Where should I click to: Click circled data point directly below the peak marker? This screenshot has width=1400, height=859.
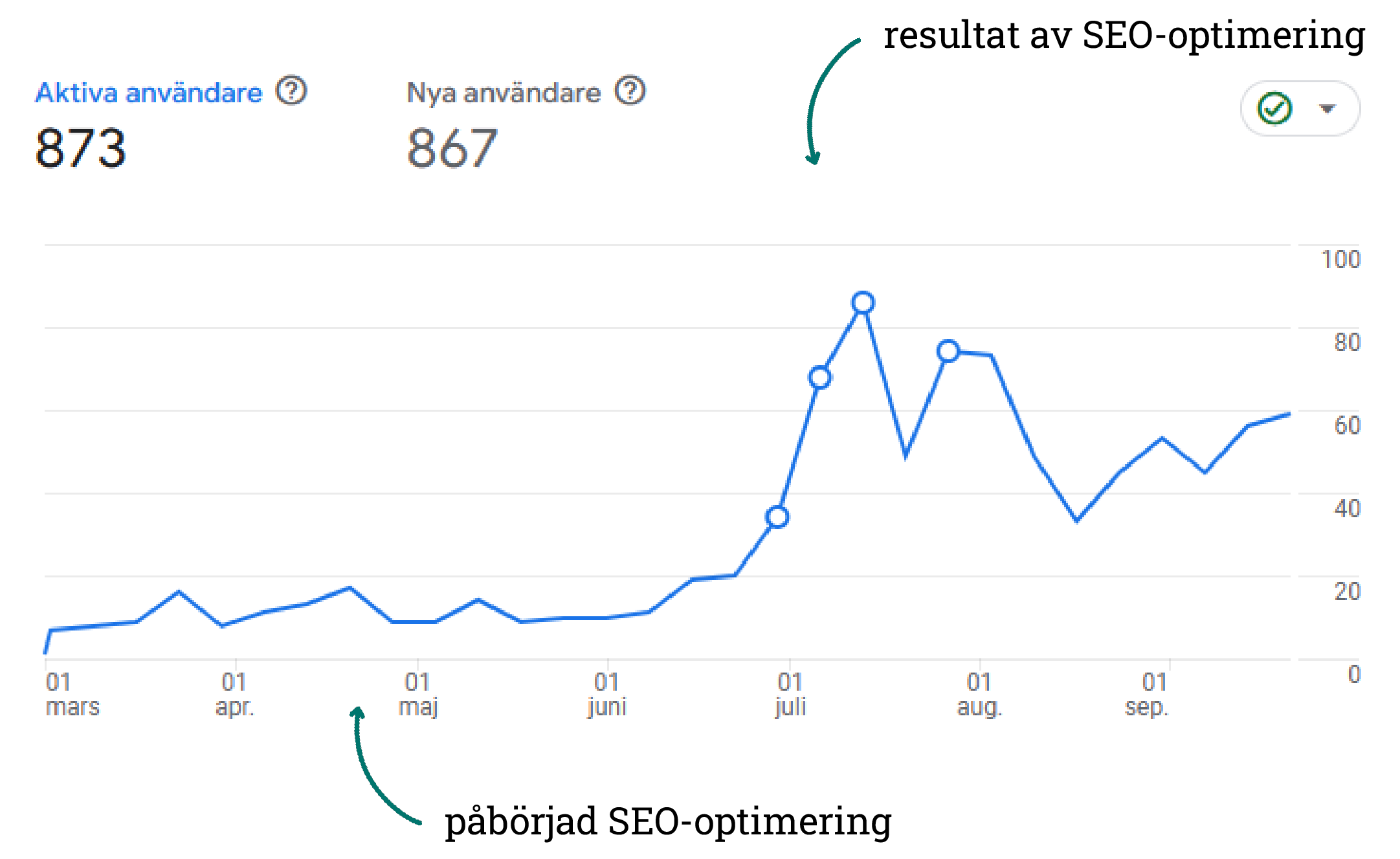click(x=820, y=377)
